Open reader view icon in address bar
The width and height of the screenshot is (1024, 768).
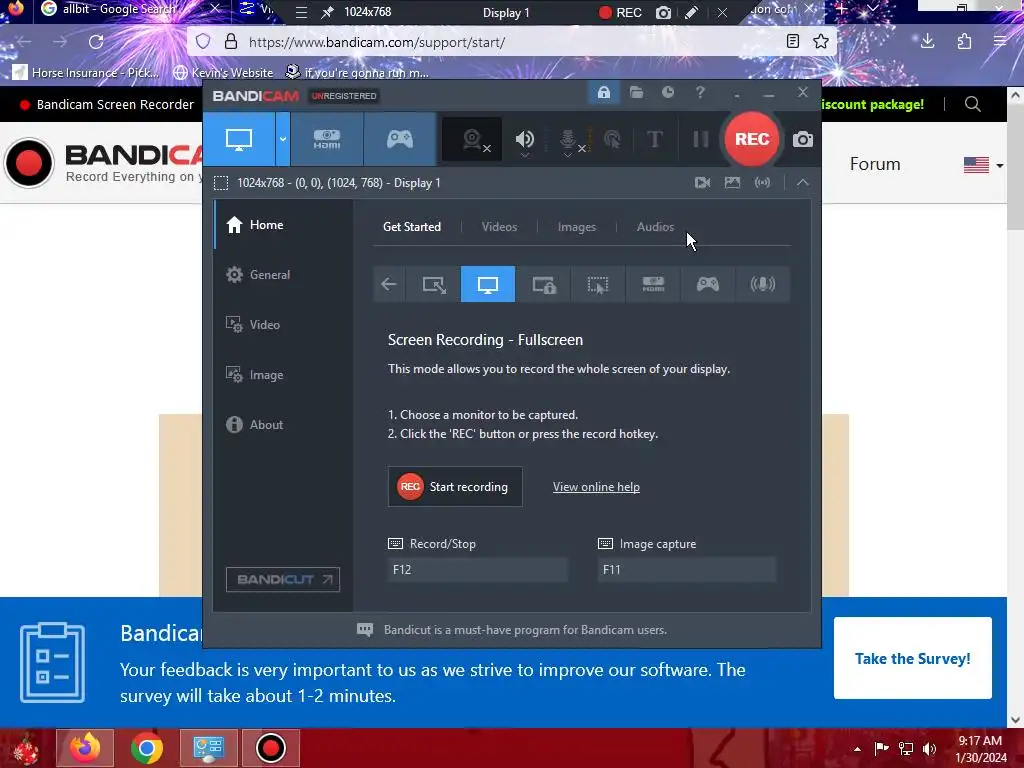792,42
